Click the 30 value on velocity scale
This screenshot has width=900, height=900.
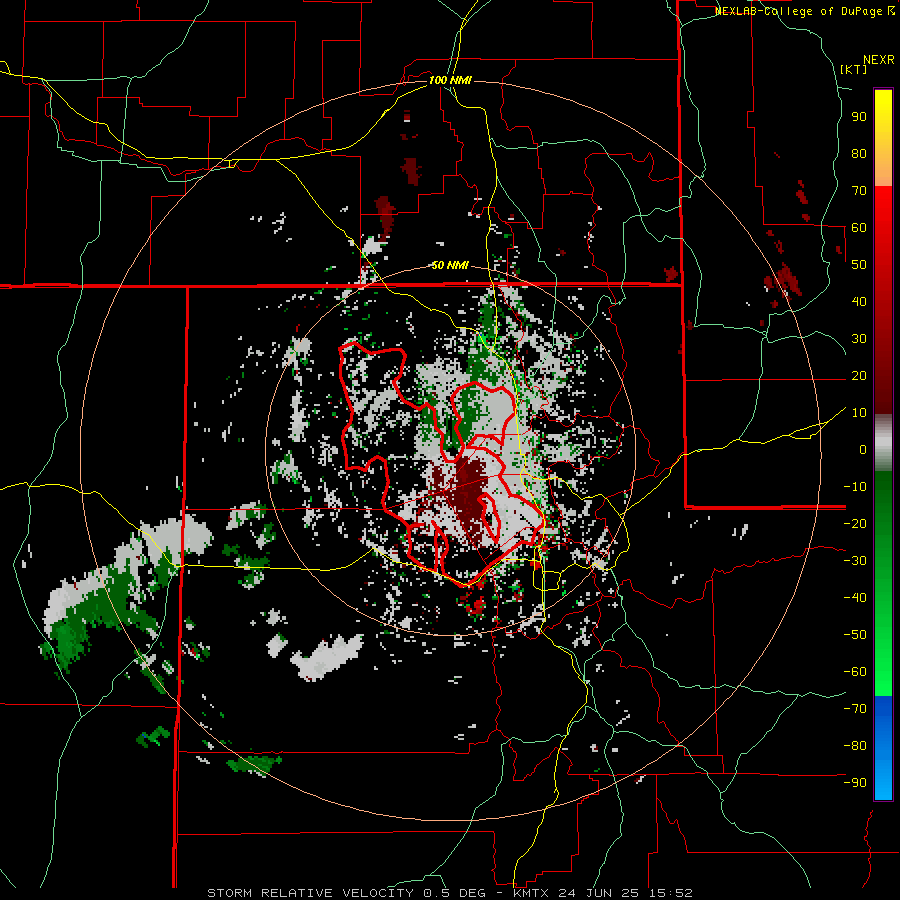[x=859, y=339]
